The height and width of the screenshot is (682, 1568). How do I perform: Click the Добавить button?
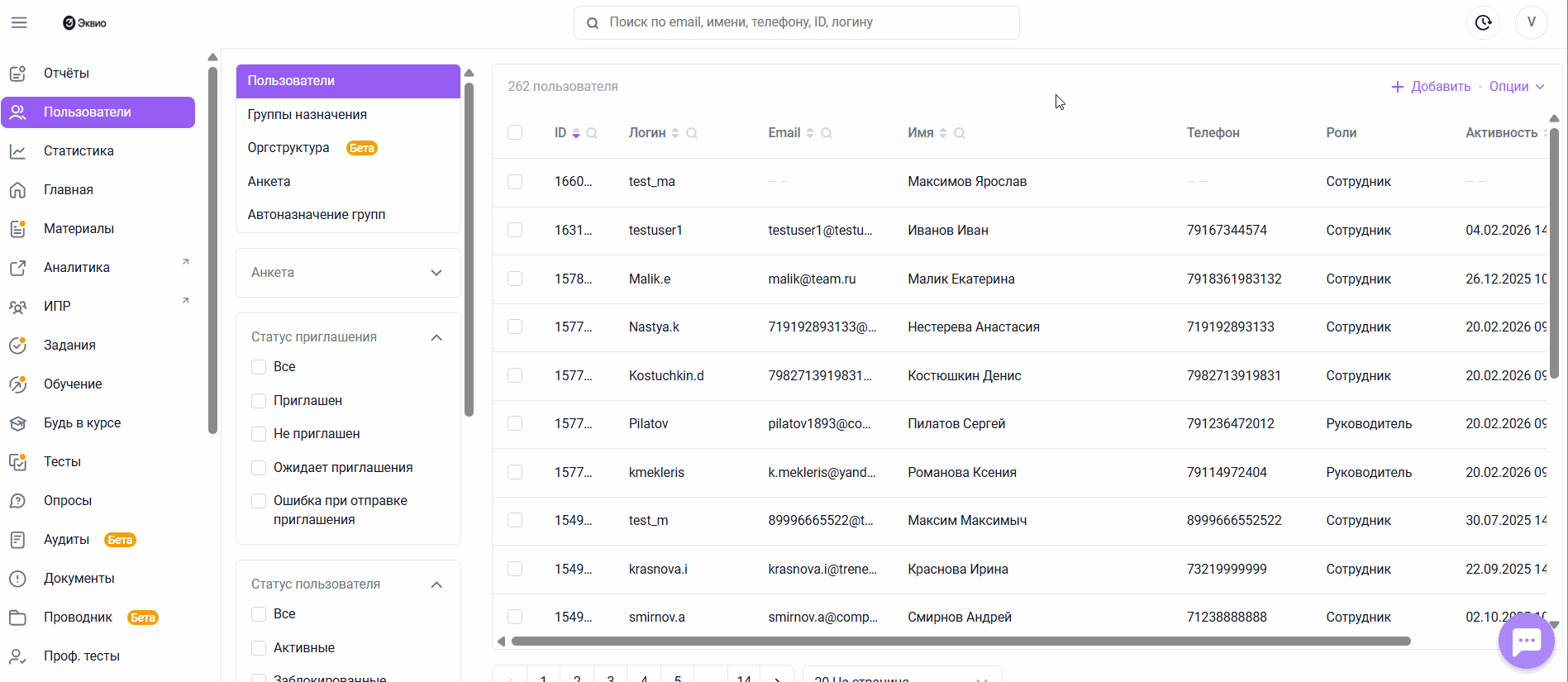pos(1431,86)
